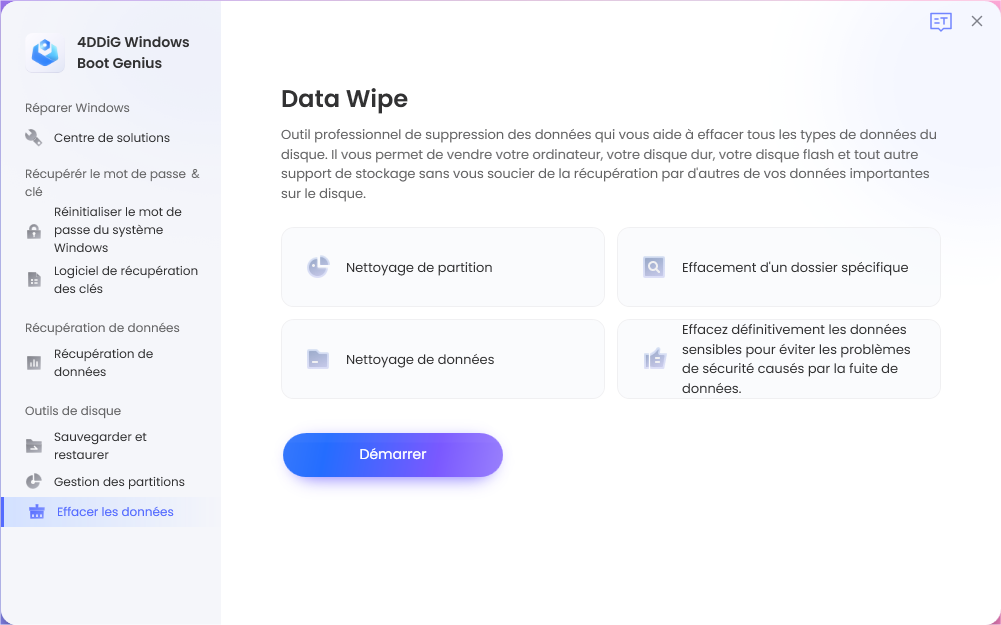Close the Boot Genius window

click(977, 21)
